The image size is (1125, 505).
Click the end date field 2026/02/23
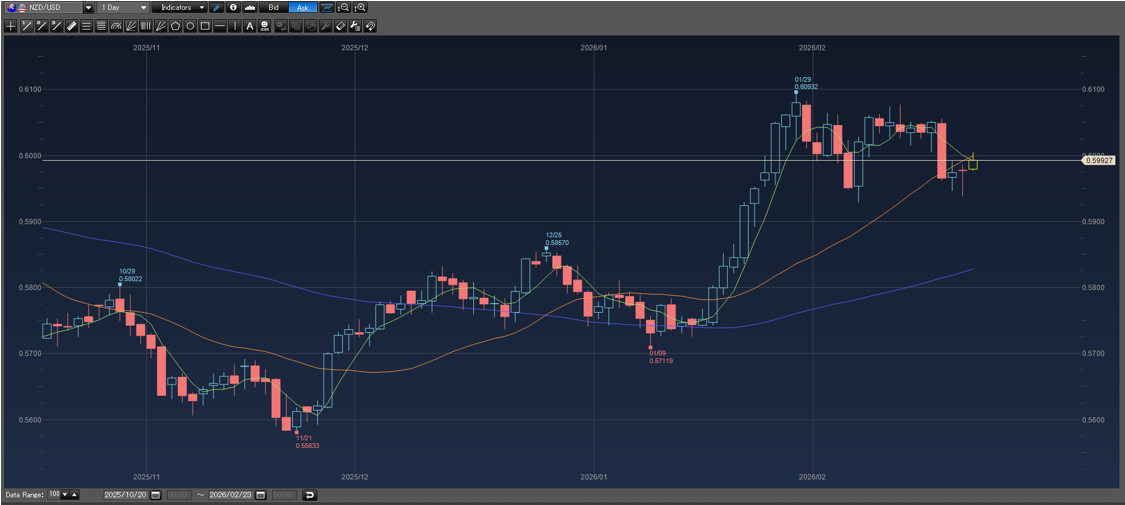tap(230, 495)
